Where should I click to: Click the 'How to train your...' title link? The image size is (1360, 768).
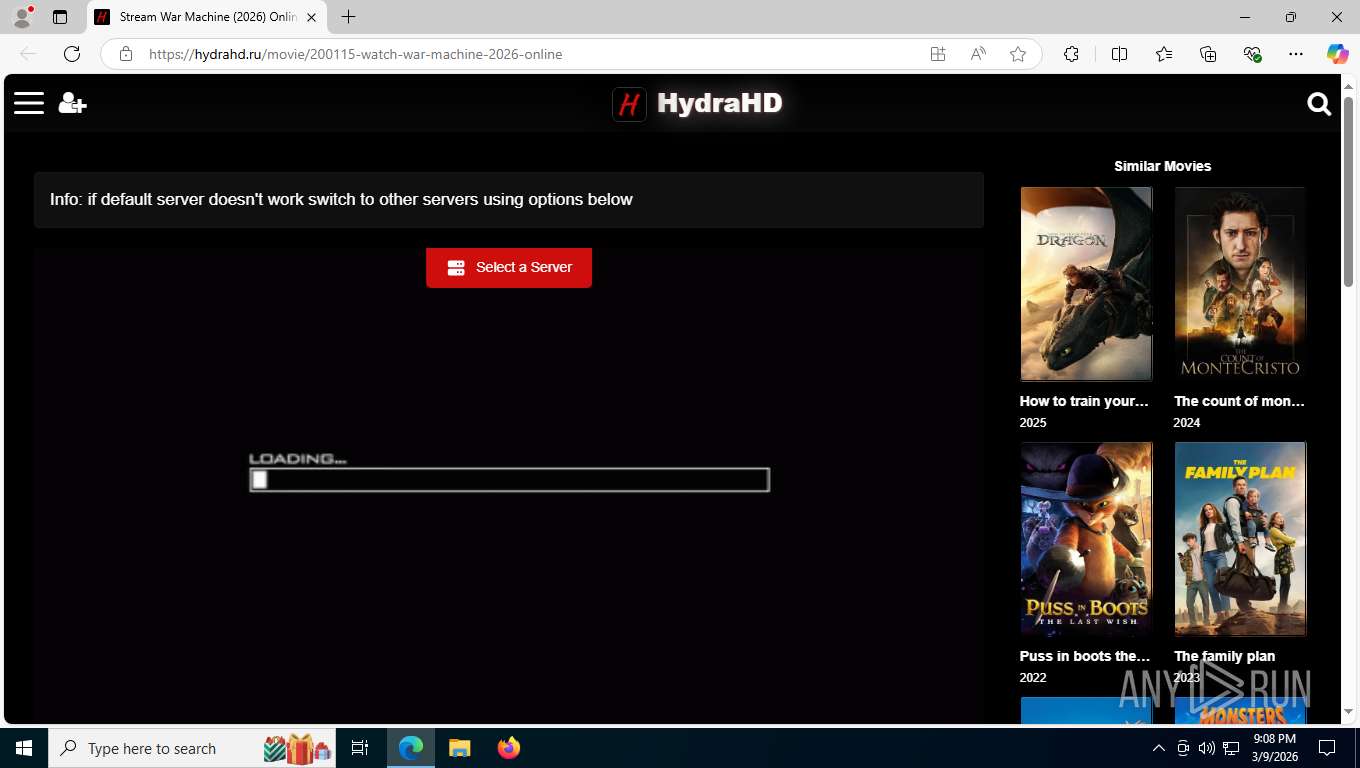click(x=1084, y=401)
